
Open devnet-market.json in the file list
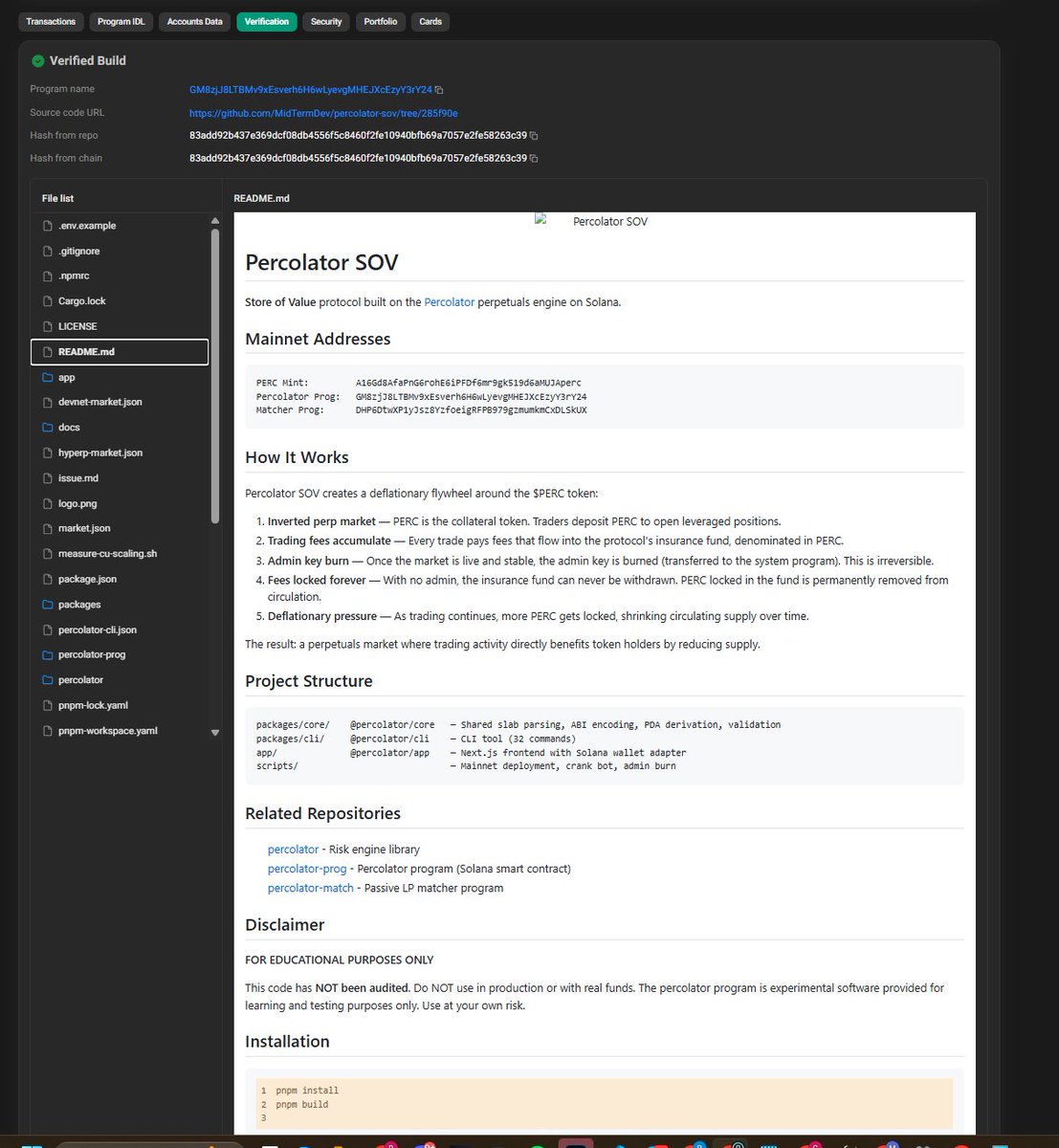(99, 402)
